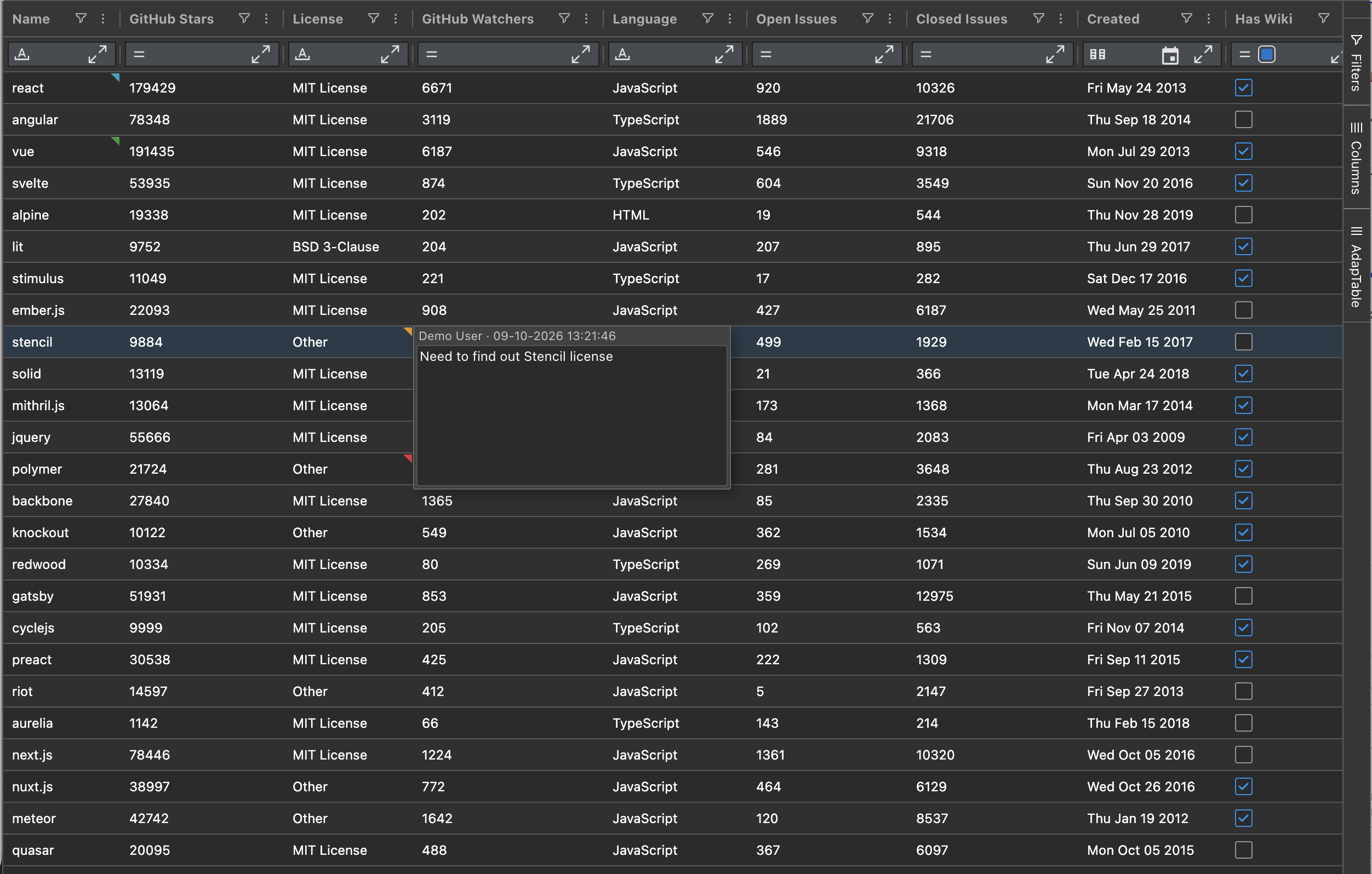Open the AdapTable side panel tab
The height and width of the screenshot is (874, 1372).
pyautogui.click(x=1357, y=267)
